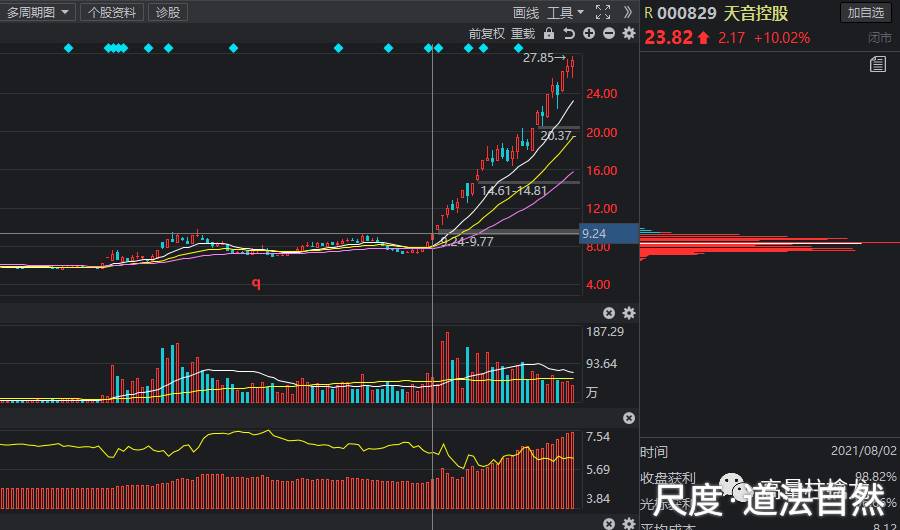Image resolution: width=900 pixels, height=530 pixels.
Task: Collapse side panel with double-chevron icon
Action: pyautogui.click(x=627, y=12)
